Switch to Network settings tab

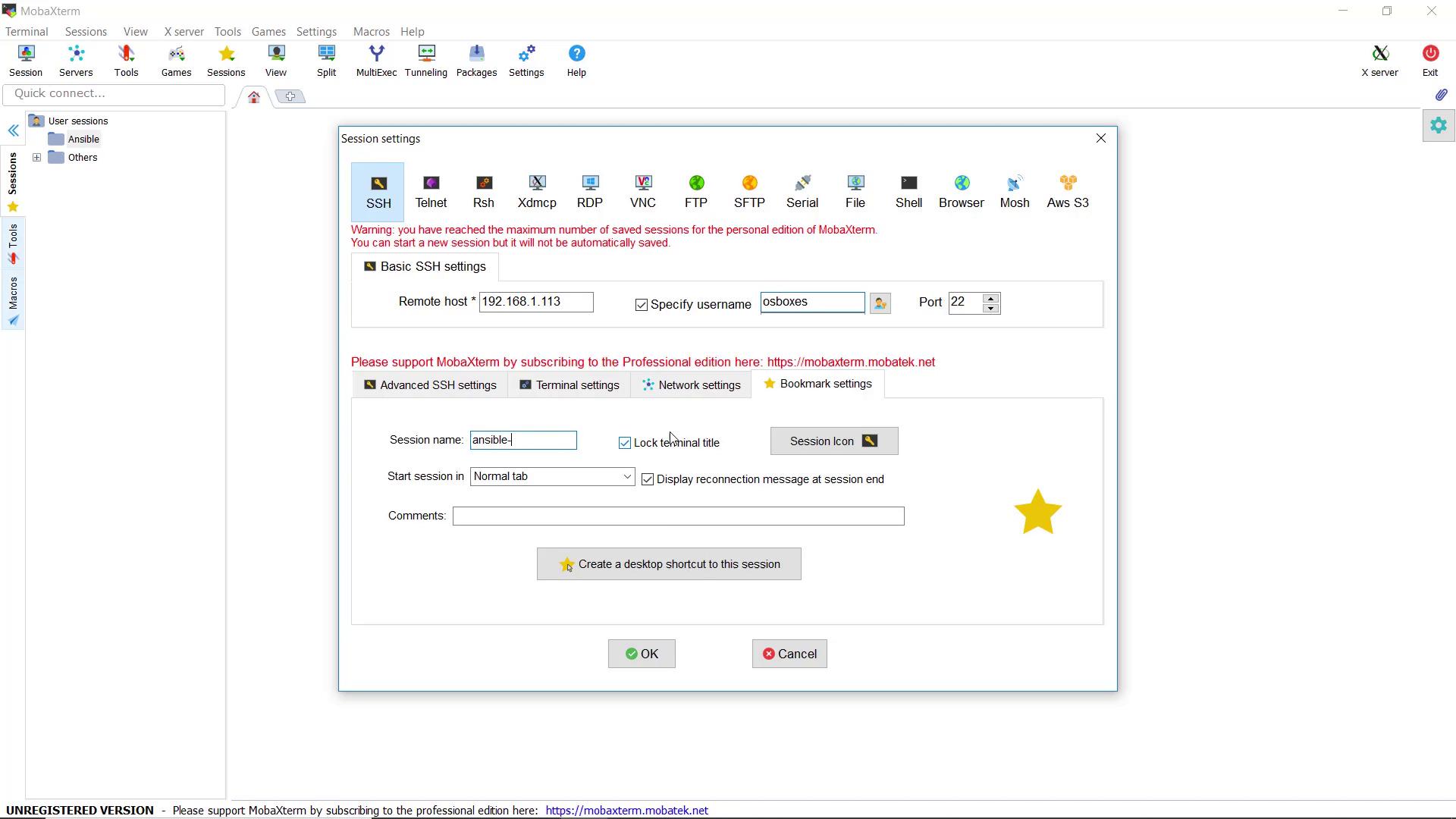tap(690, 385)
